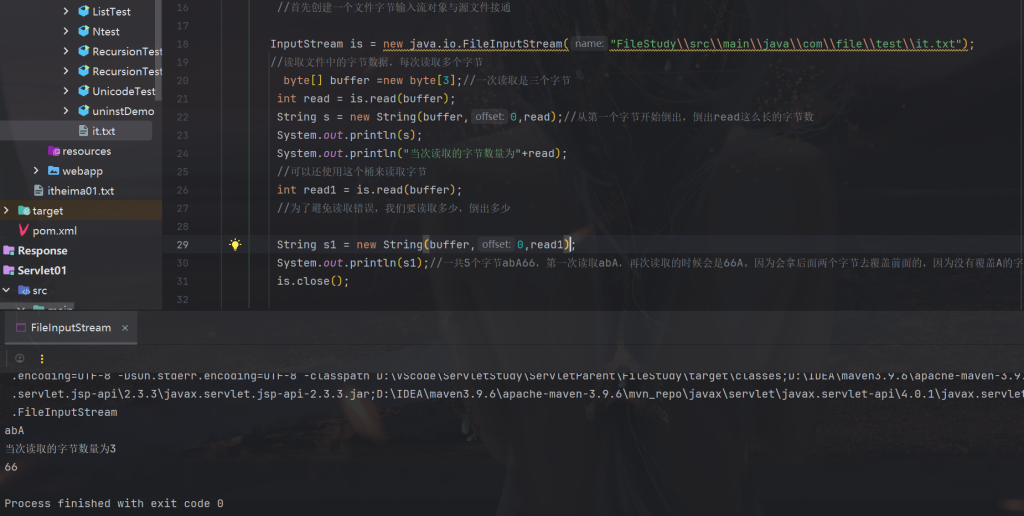
Task: Open the vertical three-dot more options menu
Action: (42, 358)
